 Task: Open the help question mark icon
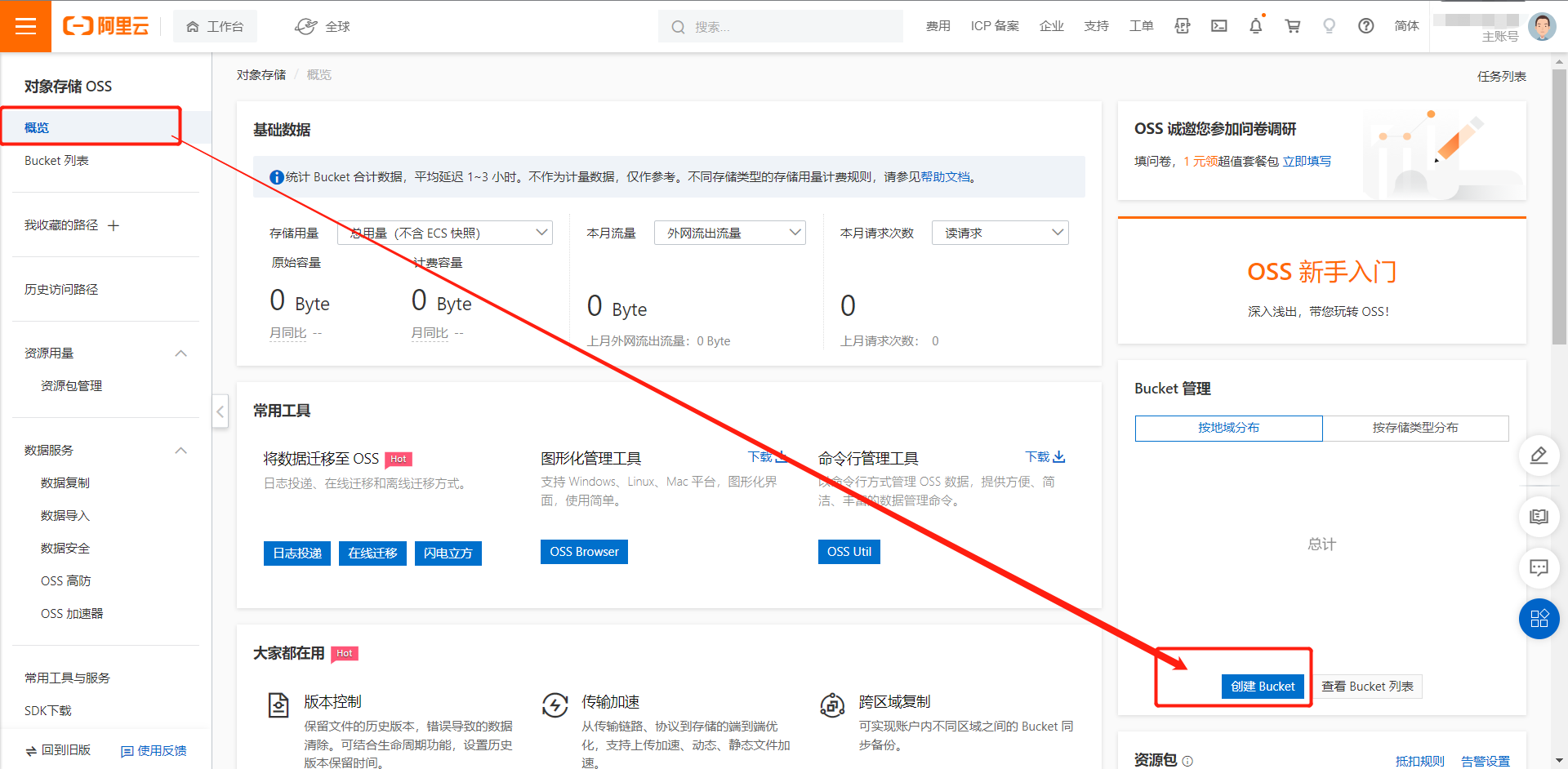coord(1365,26)
